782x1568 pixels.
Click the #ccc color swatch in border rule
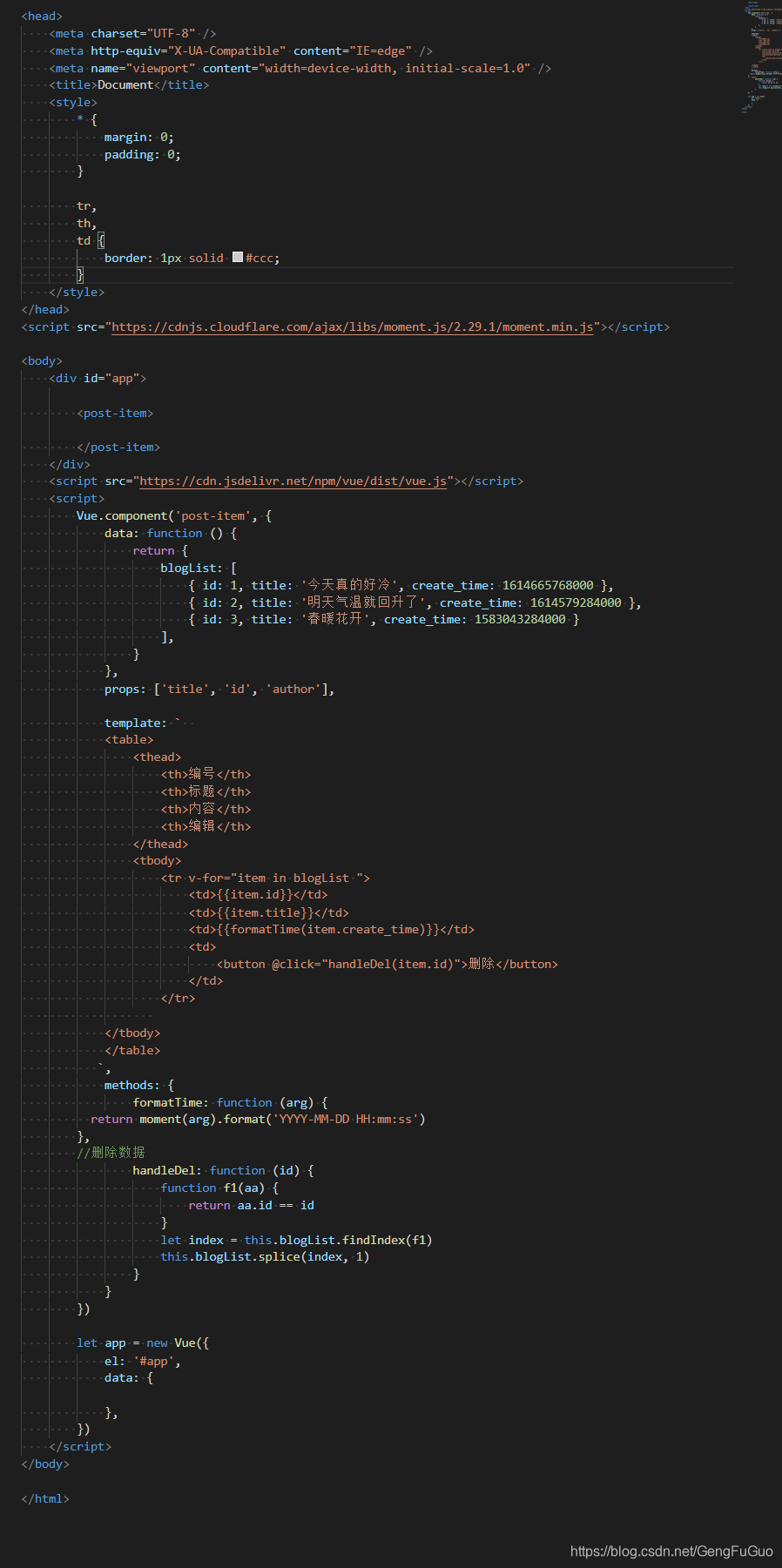238,258
